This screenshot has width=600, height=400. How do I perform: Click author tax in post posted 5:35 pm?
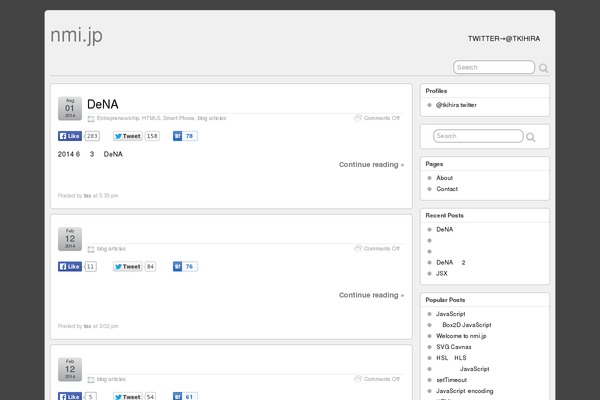coord(87,196)
